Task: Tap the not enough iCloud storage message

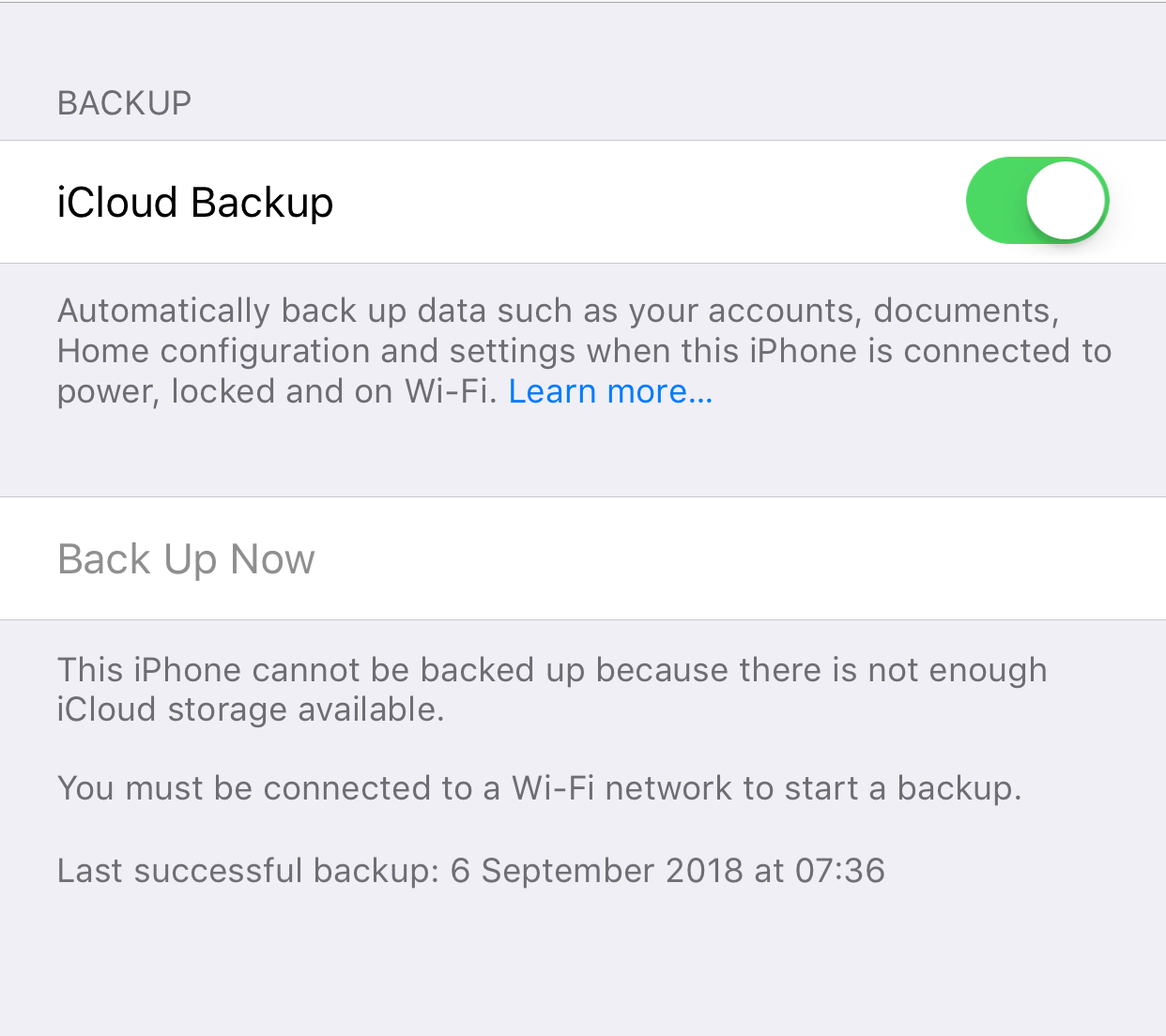Action: click(552, 690)
